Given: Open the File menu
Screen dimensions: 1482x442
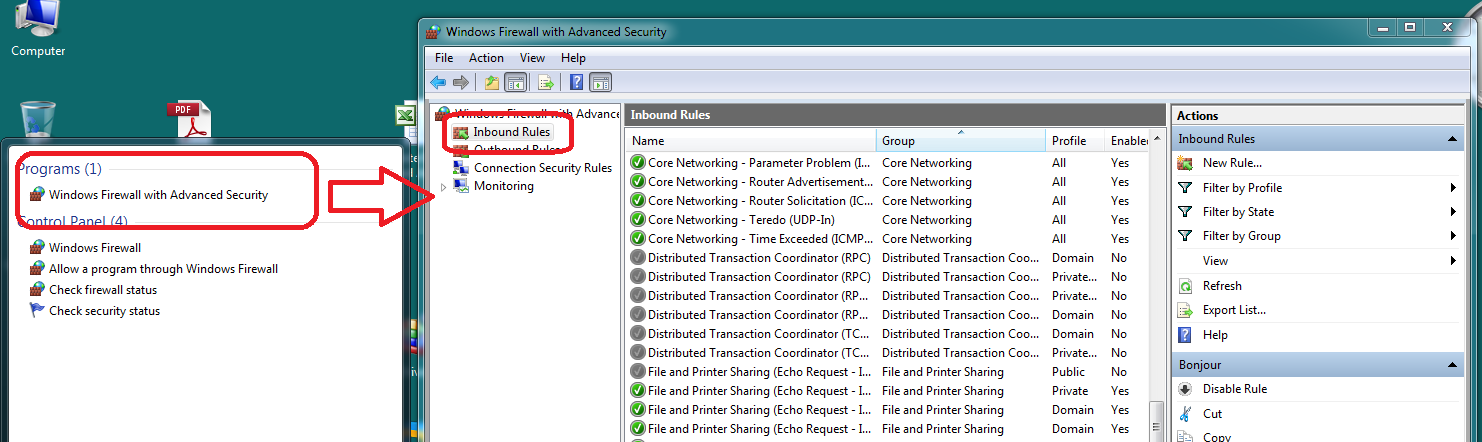Looking at the screenshot, I should tap(444, 58).
